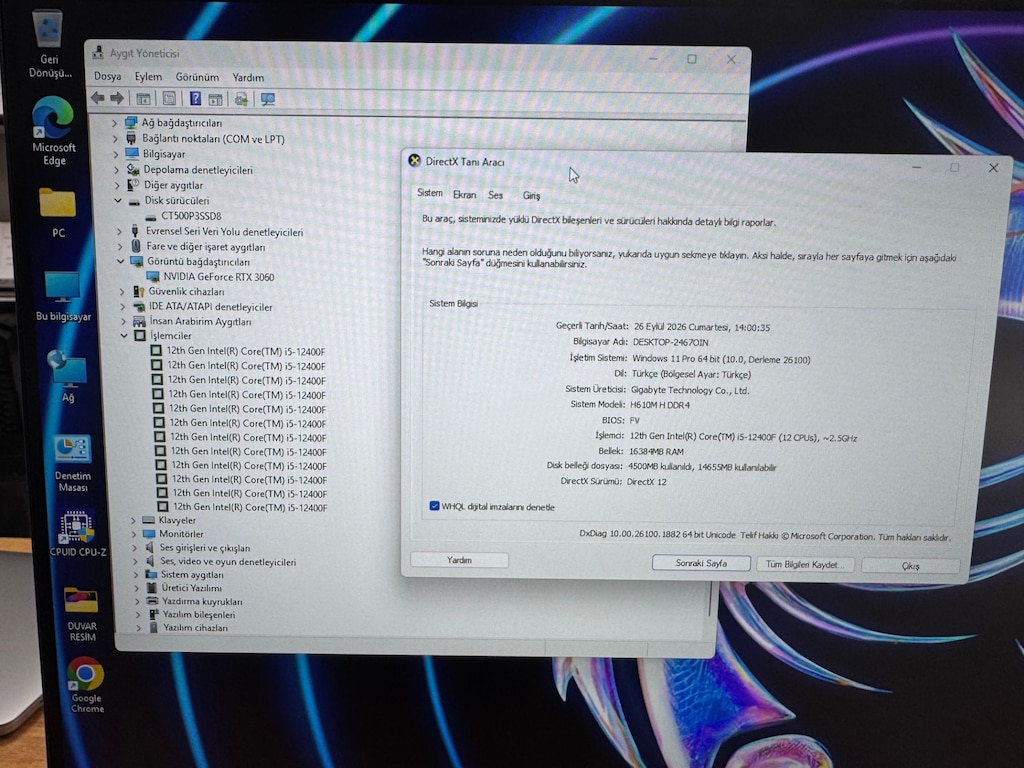Toggle the action pane toolbar icon
Image resolution: width=1024 pixels, height=768 pixels.
click(x=215, y=99)
